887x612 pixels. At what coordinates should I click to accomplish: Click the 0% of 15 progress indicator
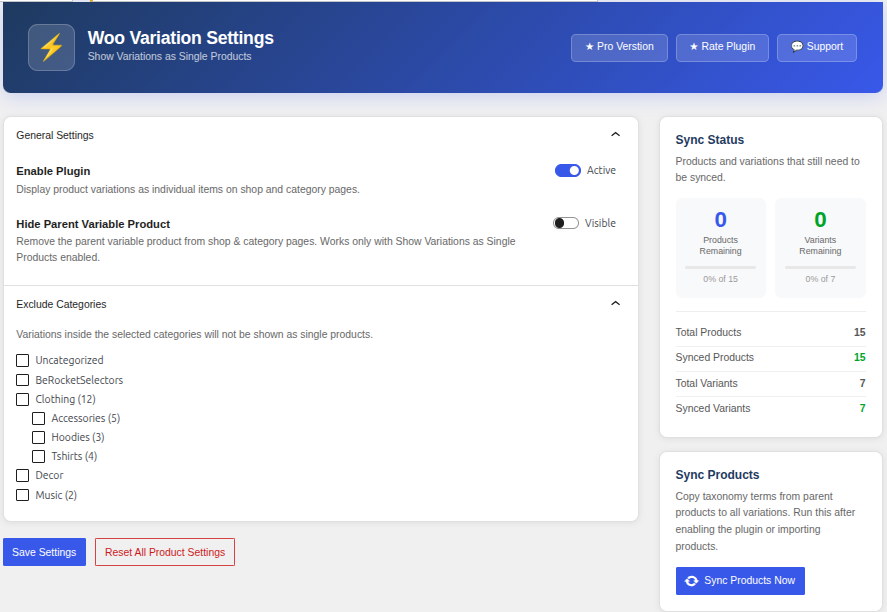point(720,279)
